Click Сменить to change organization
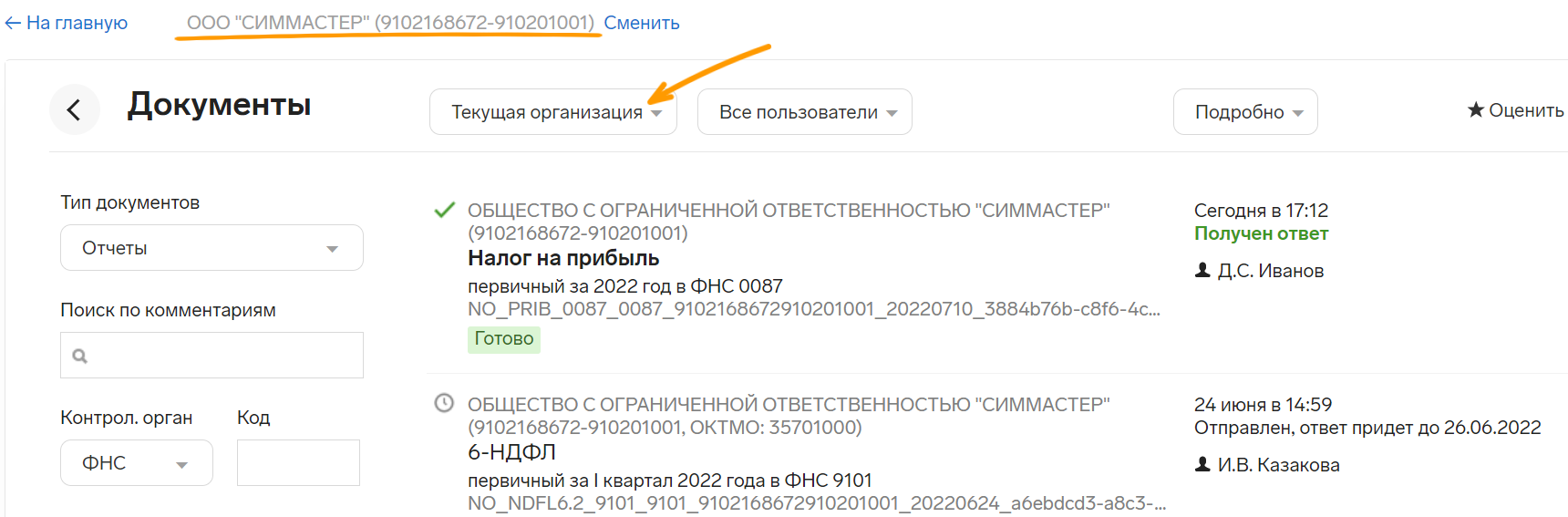This screenshot has width=1568, height=517. coord(642,23)
